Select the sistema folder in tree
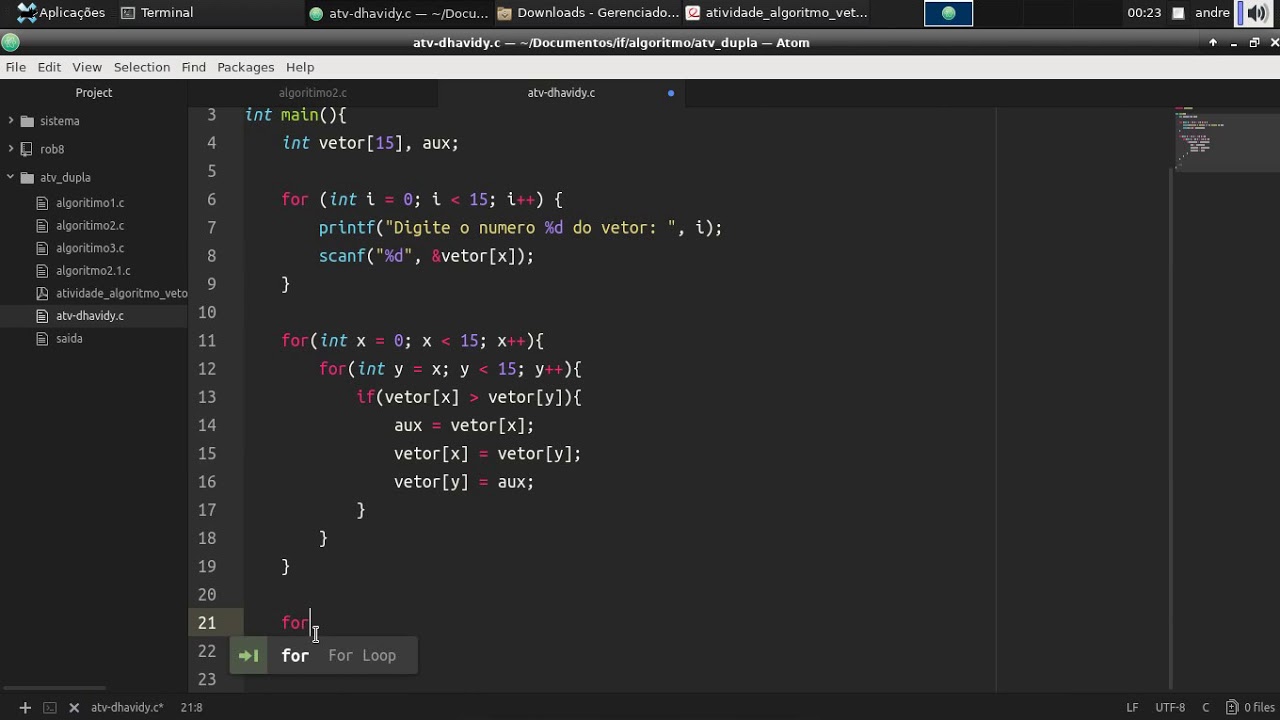The width and height of the screenshot is (1280, 720). click(59, 121)
